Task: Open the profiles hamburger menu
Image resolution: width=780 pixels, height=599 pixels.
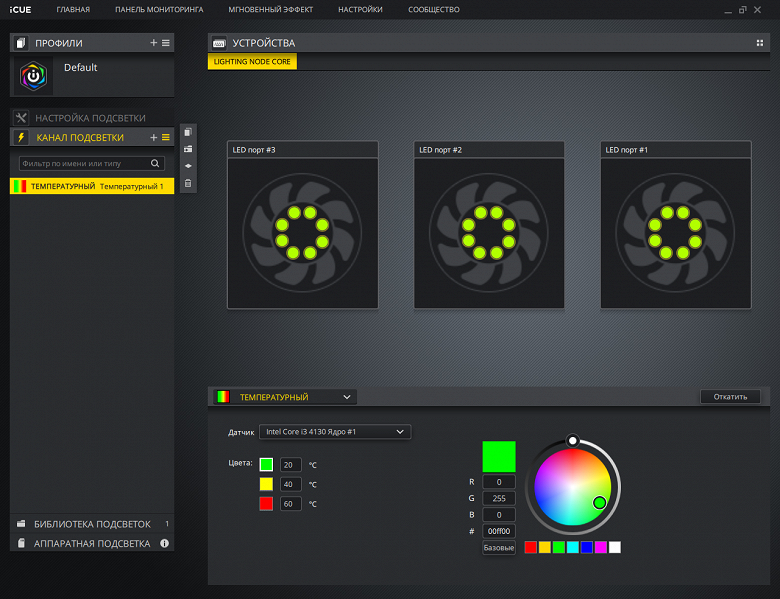Action: (166, 43)
